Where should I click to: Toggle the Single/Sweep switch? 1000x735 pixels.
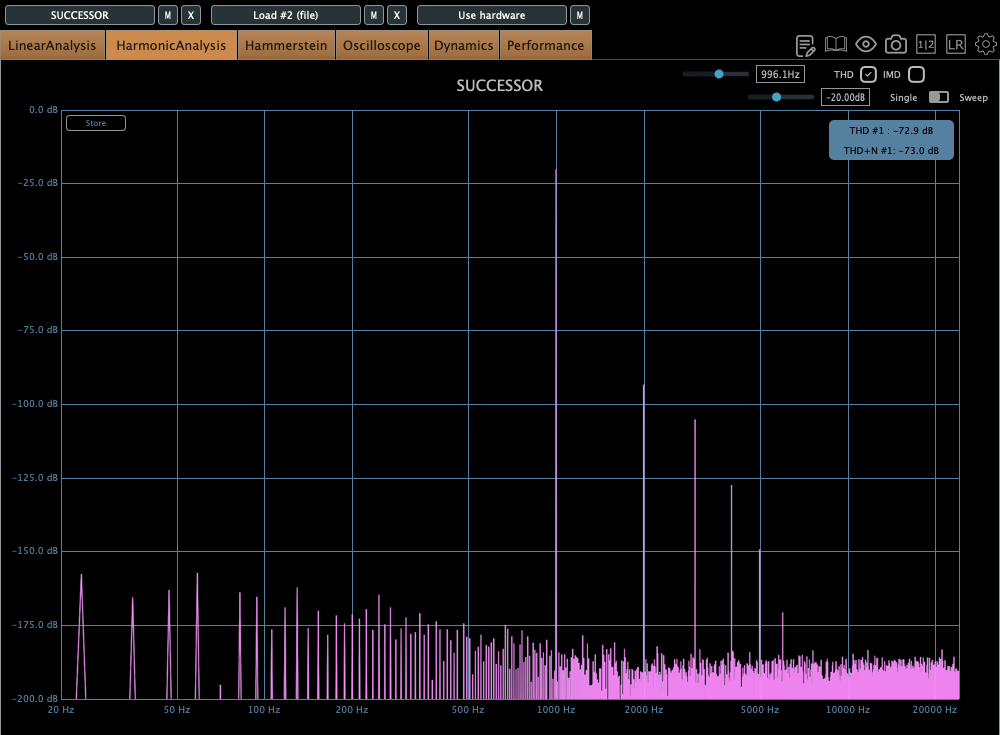[939, 97]
